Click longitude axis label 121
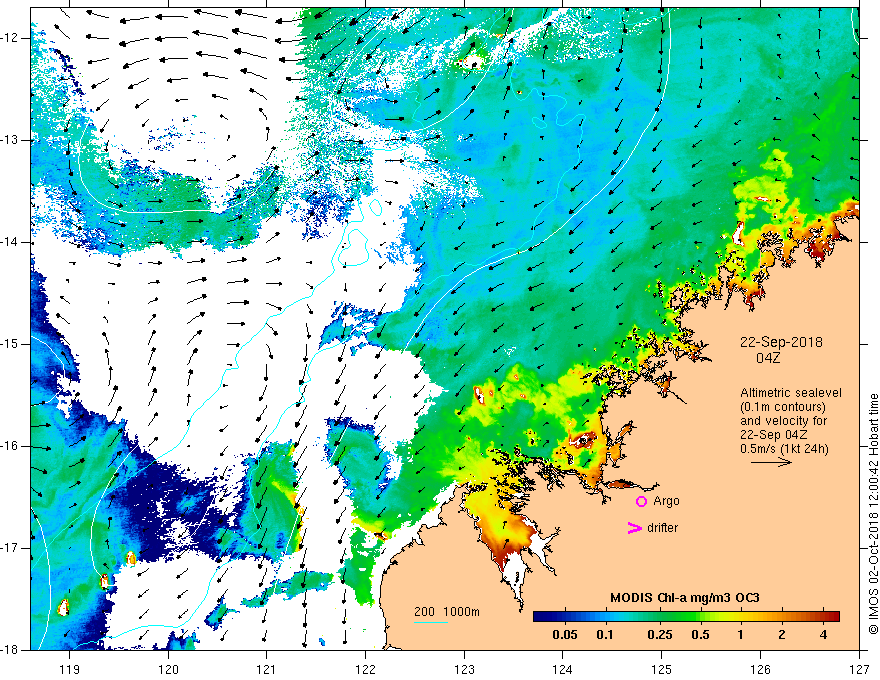 pyautogui.click(x=267, y=669)
